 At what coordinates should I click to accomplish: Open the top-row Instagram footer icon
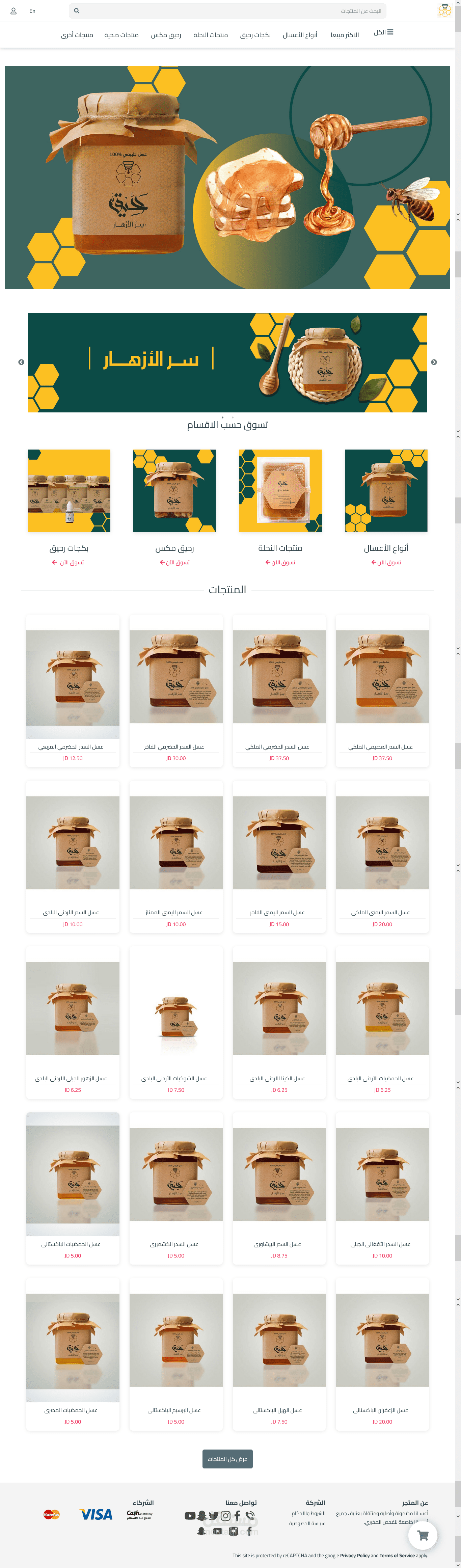click(225, 1516)
